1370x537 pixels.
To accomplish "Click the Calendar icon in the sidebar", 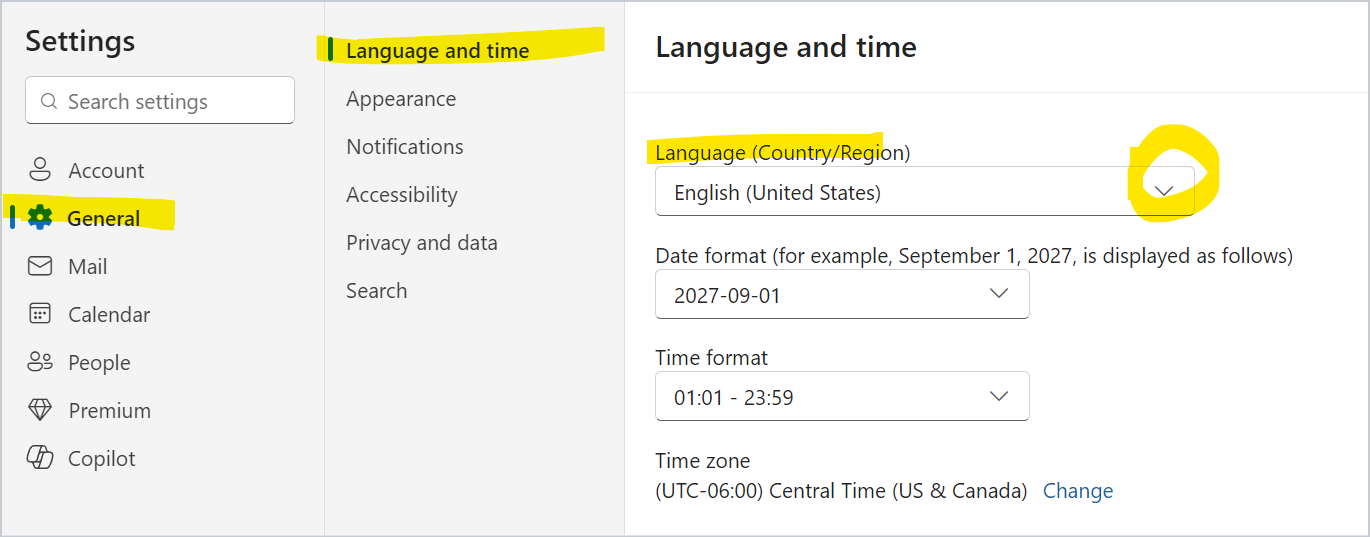I will coord(40,314).
